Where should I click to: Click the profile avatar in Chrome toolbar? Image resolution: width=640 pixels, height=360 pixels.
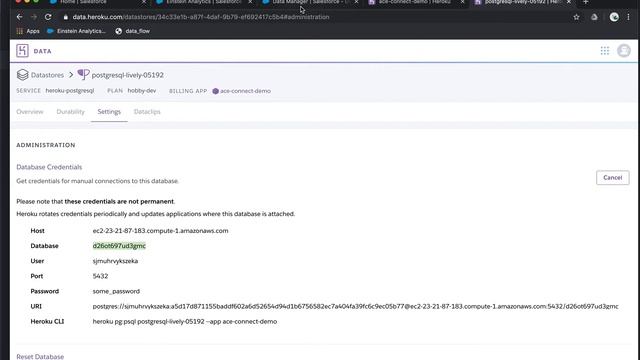614,17
